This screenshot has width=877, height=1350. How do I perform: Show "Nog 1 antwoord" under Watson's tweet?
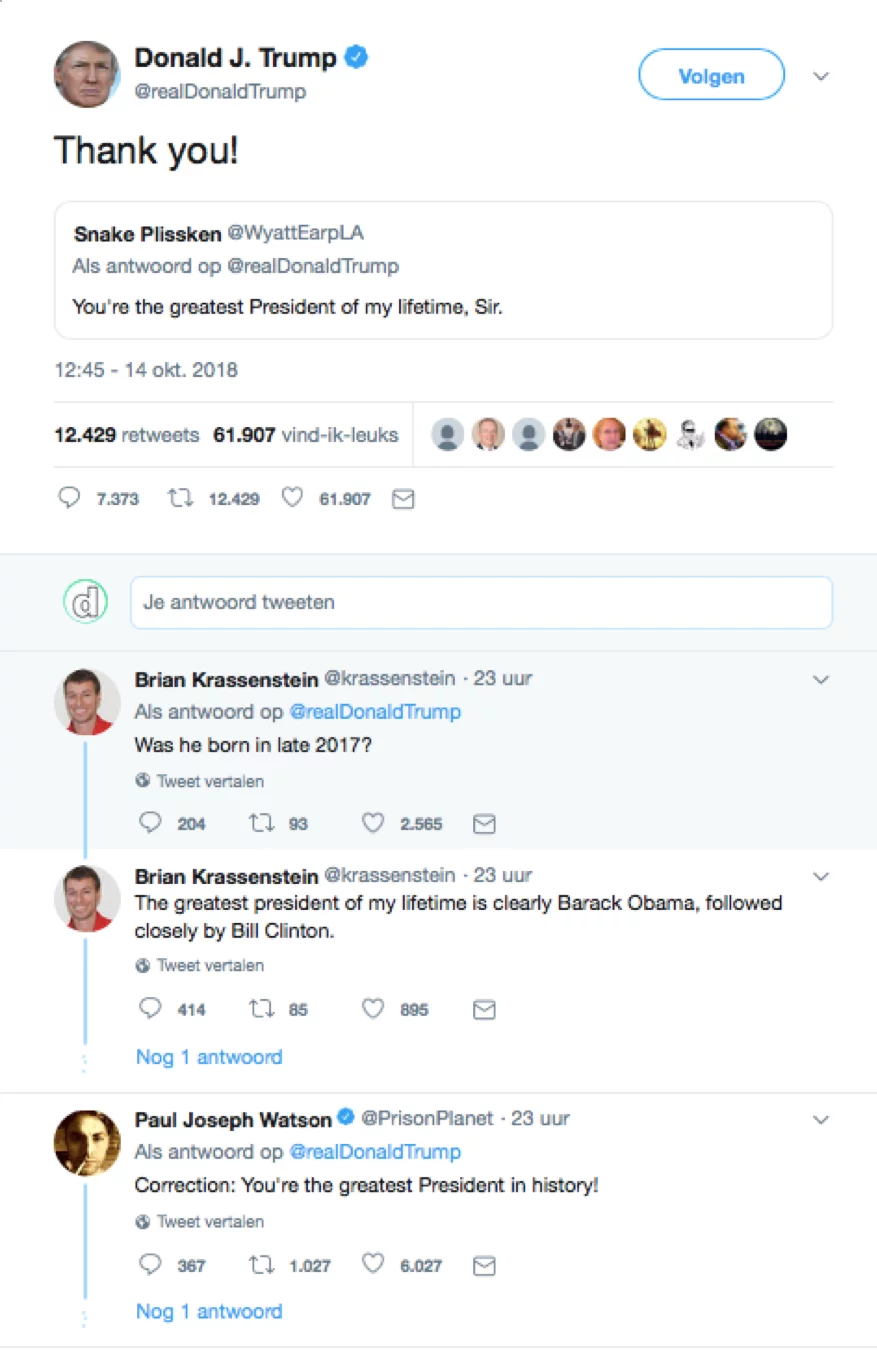point(209,1311)
